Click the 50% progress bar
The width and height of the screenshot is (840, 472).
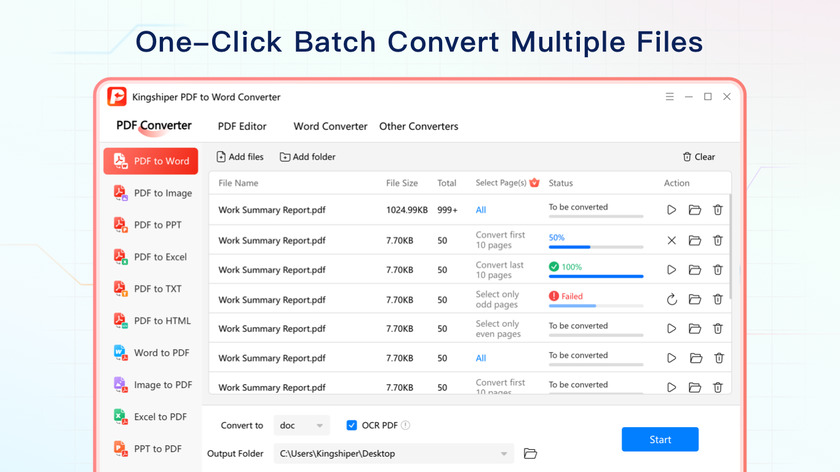click(596, 247)
